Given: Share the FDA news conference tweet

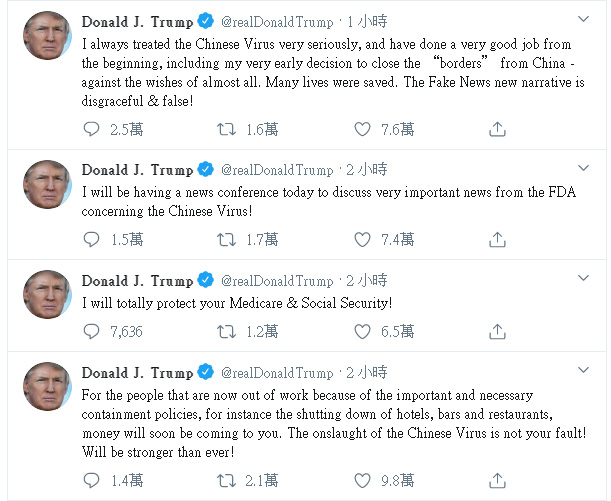Looking at the screenshot, I should click(x=497, y=239).
